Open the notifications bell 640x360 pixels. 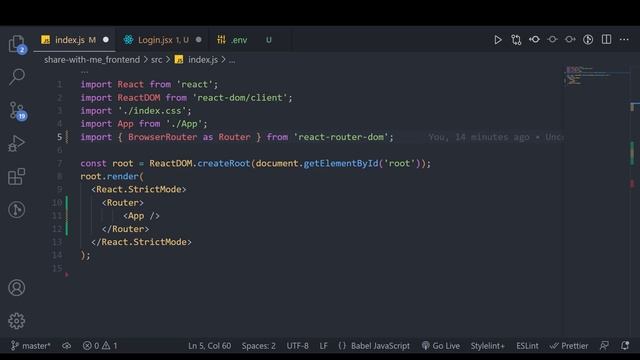click(625, 346)
